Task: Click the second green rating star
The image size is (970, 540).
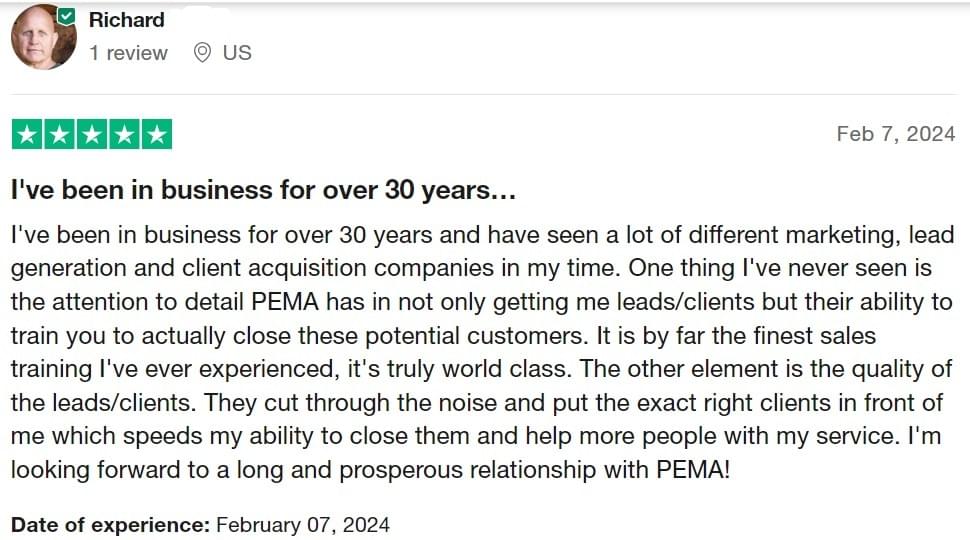Action: pyautogui.click(x=60, y=134)
